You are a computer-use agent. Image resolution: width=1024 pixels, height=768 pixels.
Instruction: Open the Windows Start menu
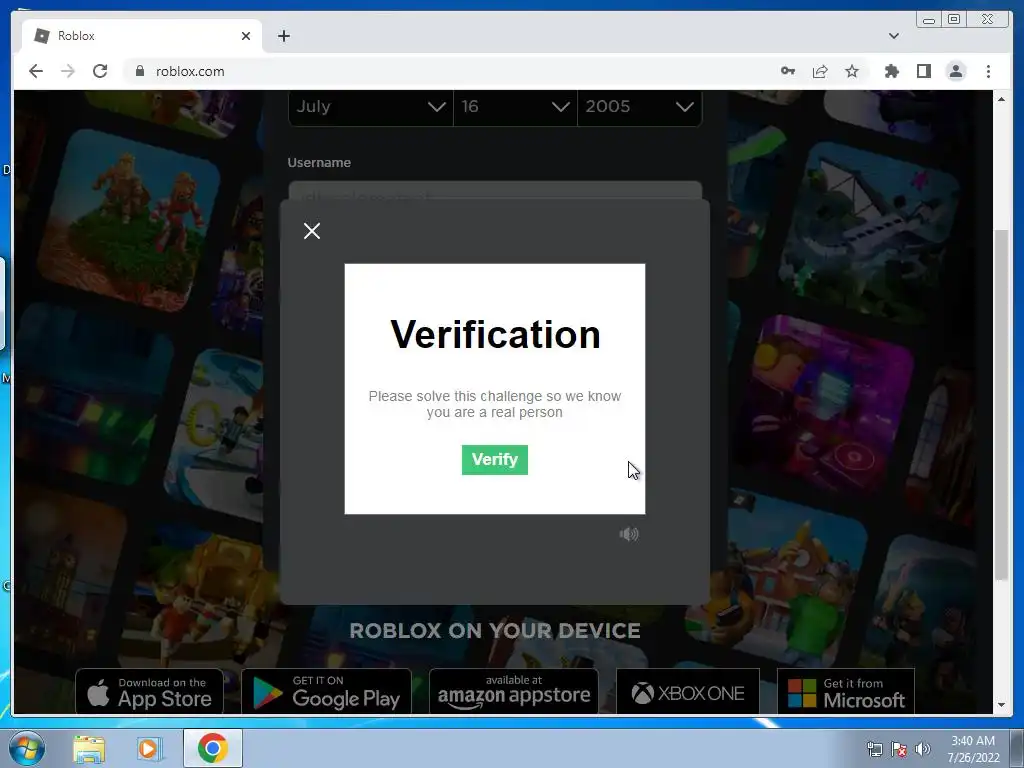pos(27,748)
